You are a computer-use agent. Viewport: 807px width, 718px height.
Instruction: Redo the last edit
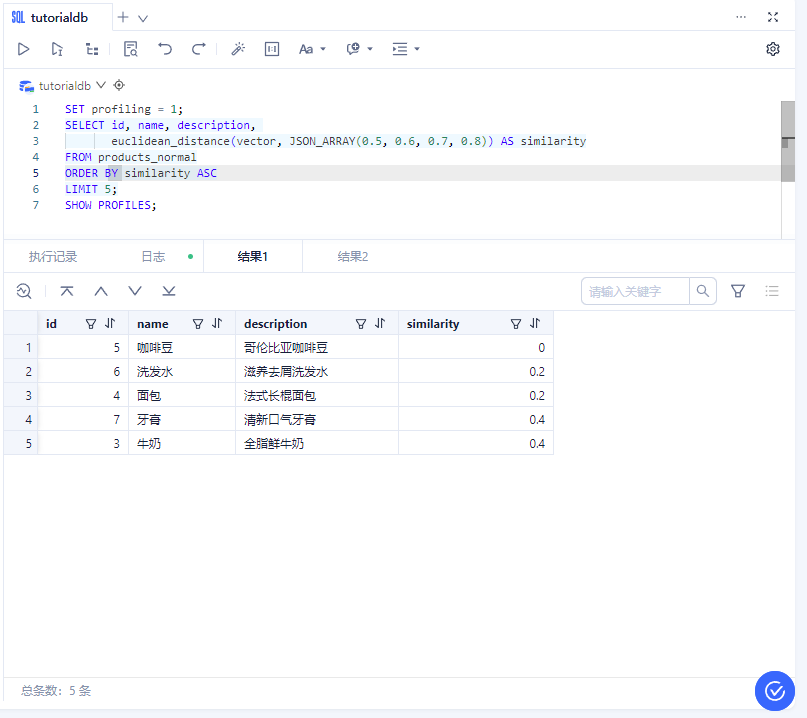(199, 49)
